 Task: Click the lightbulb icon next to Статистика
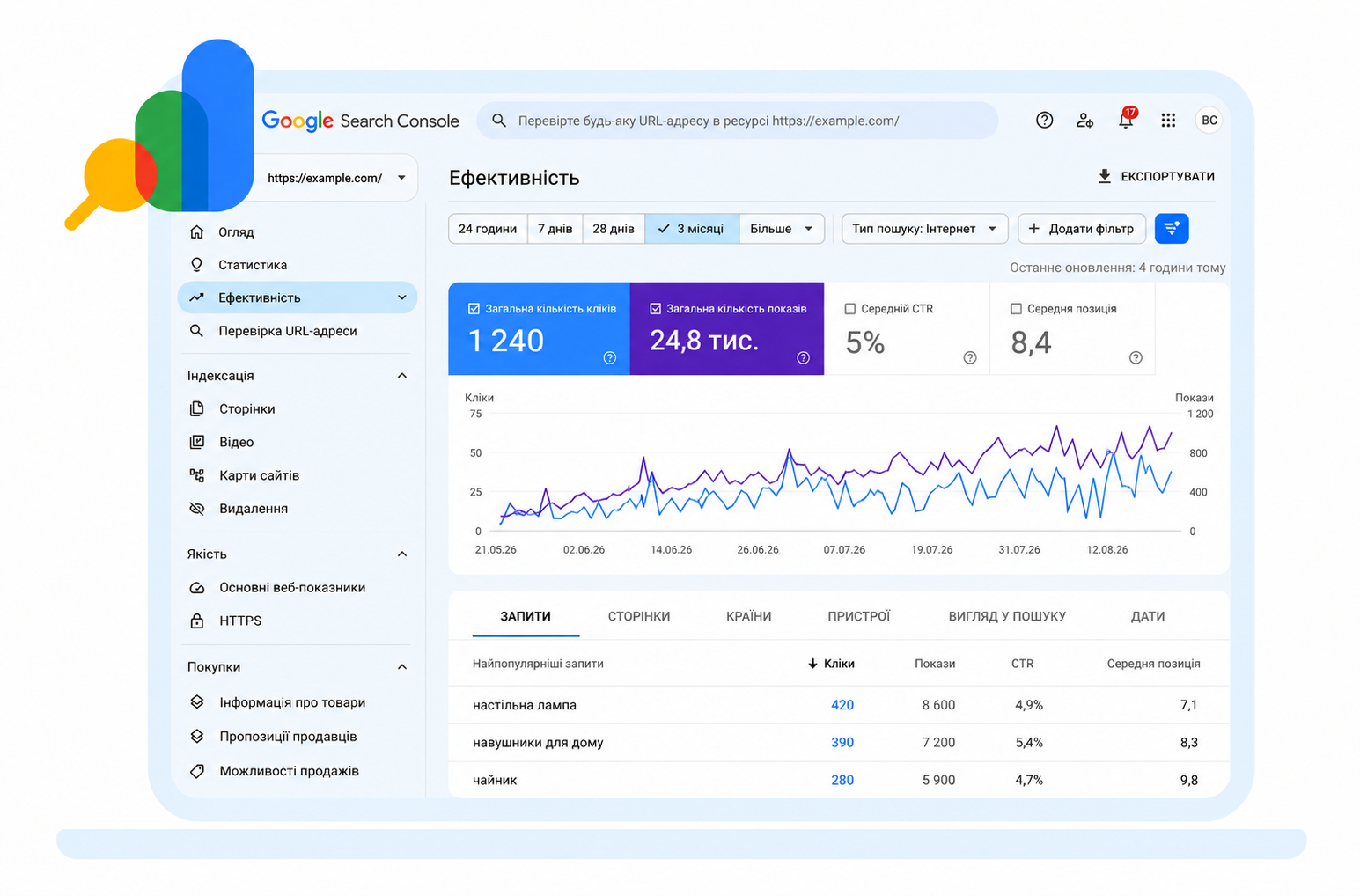[197, 265]
